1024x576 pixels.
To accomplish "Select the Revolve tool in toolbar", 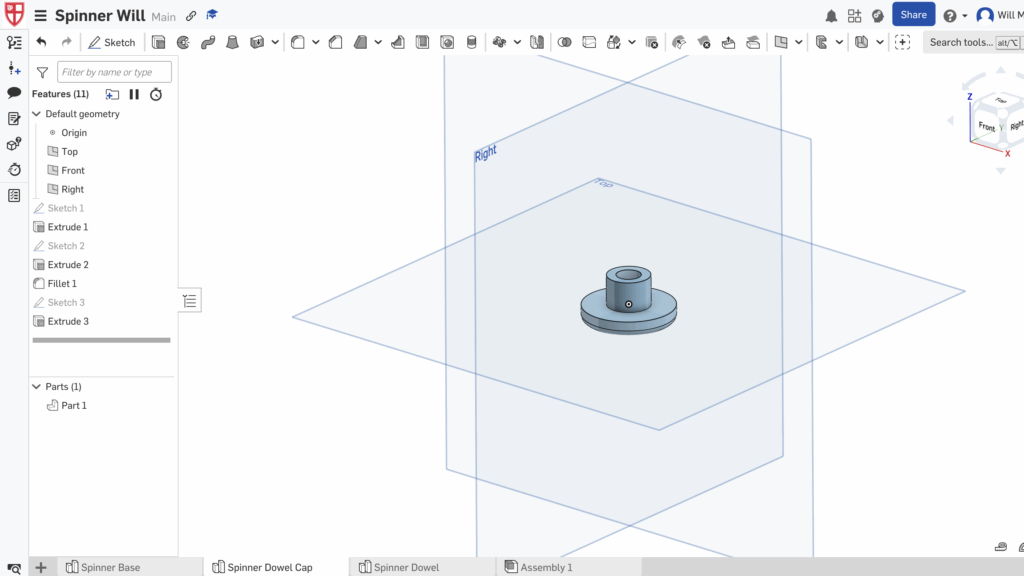I will [183, 42].
